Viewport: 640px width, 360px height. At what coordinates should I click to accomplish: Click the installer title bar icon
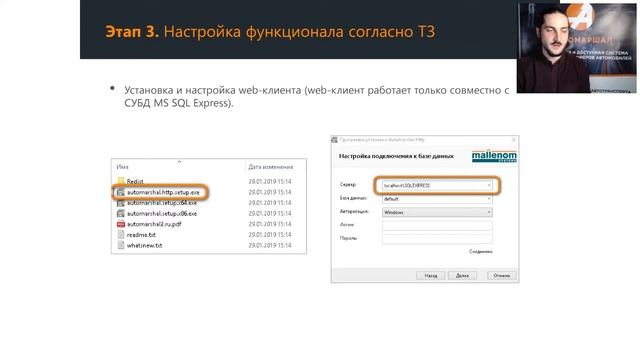point(335,140)
